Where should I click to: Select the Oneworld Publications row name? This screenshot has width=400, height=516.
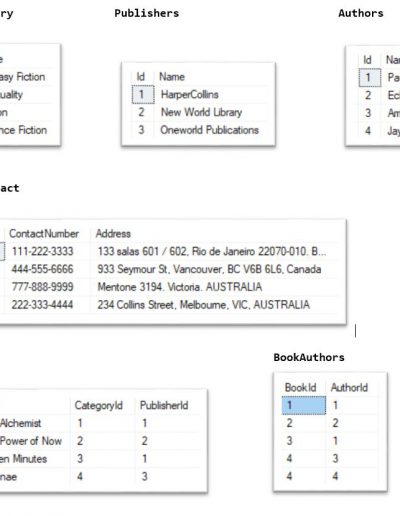[209, 130]
